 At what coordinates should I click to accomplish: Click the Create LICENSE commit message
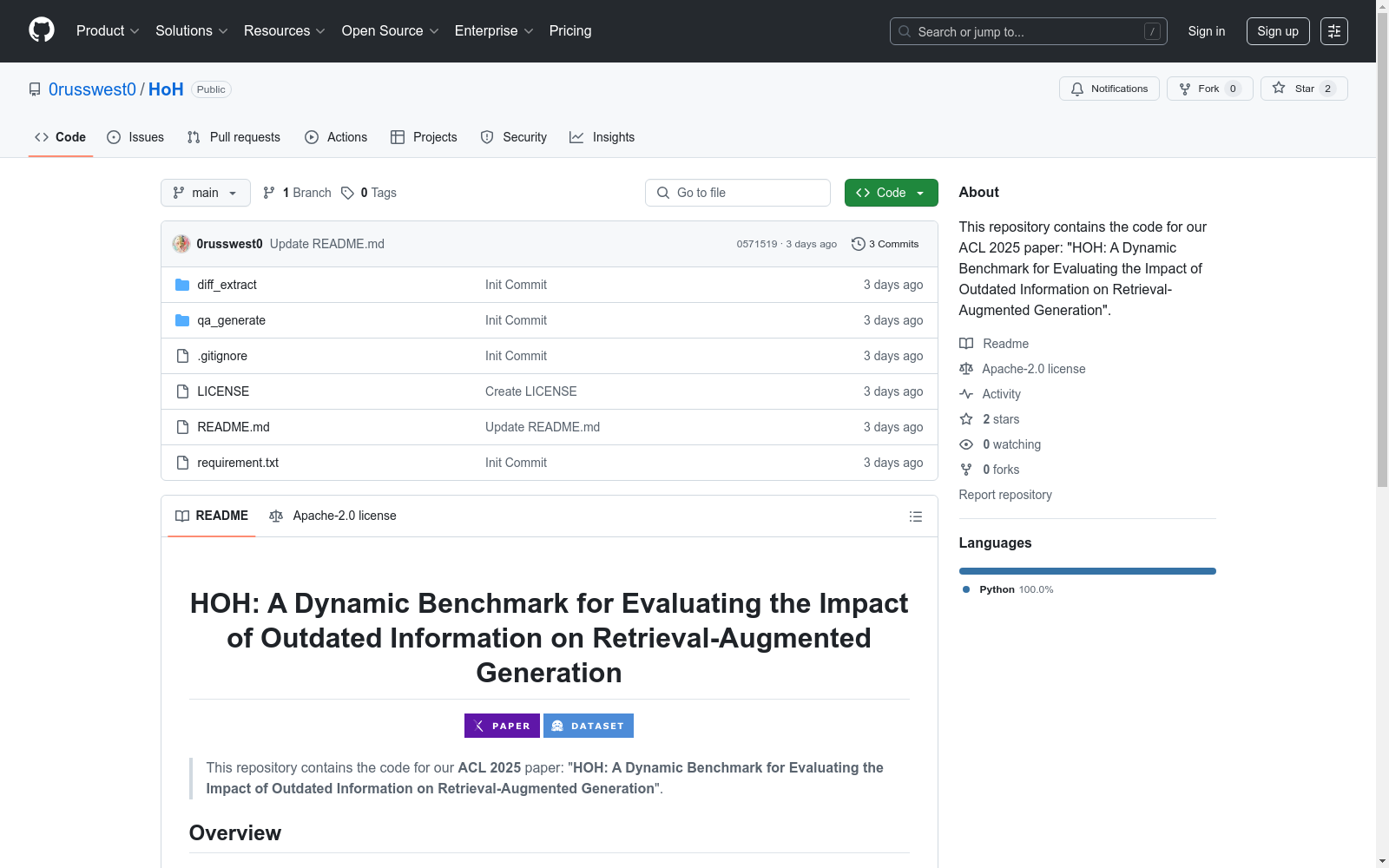pyautogui.click(x=531, y=391)
